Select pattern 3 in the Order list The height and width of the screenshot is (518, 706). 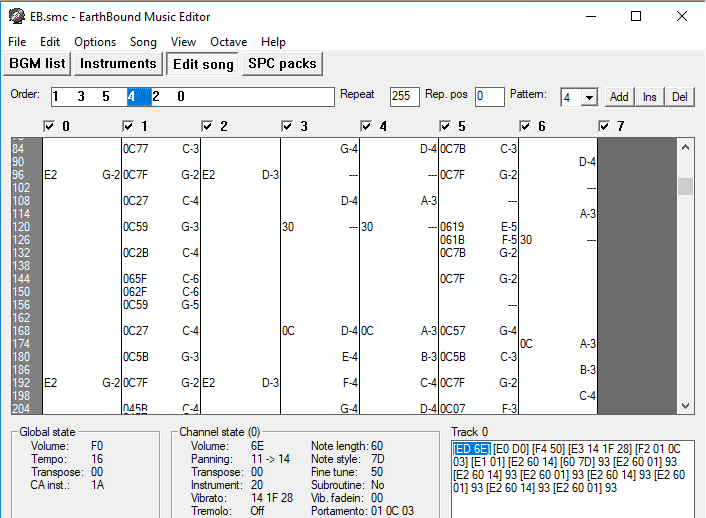[x=81, y=96]
